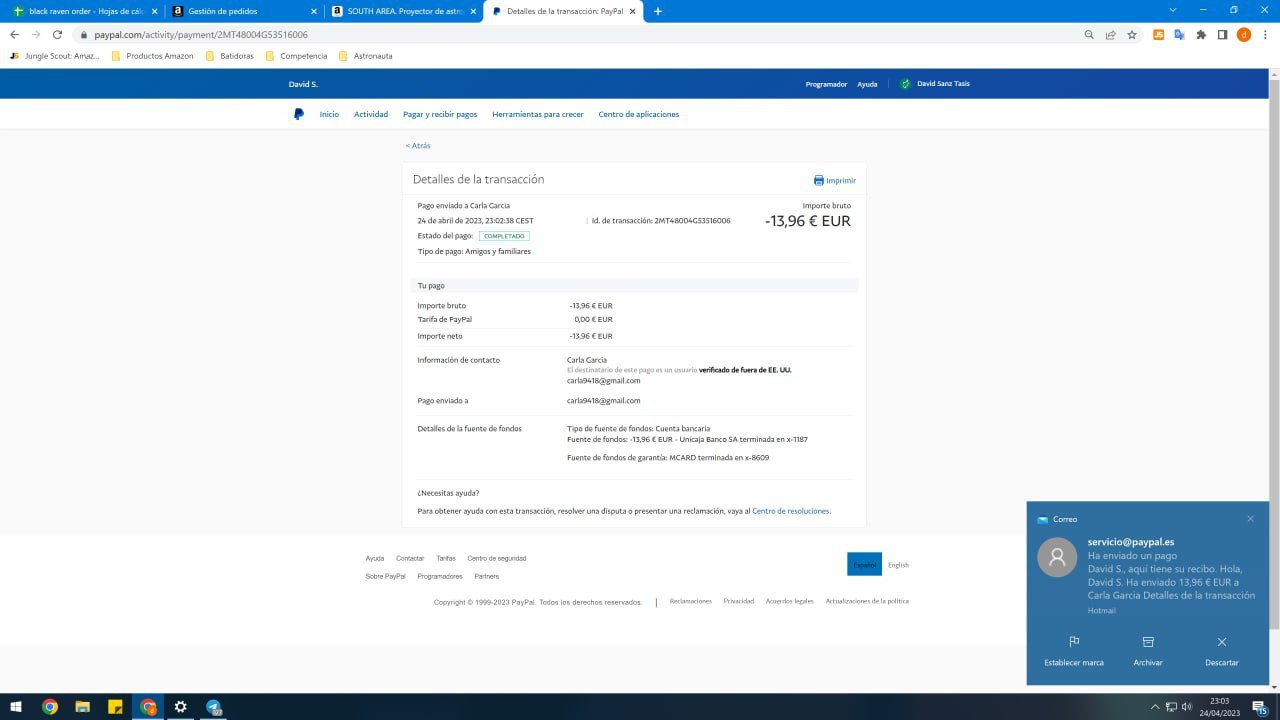Click the flag icon to Establecer marca

coord(1074,642)
